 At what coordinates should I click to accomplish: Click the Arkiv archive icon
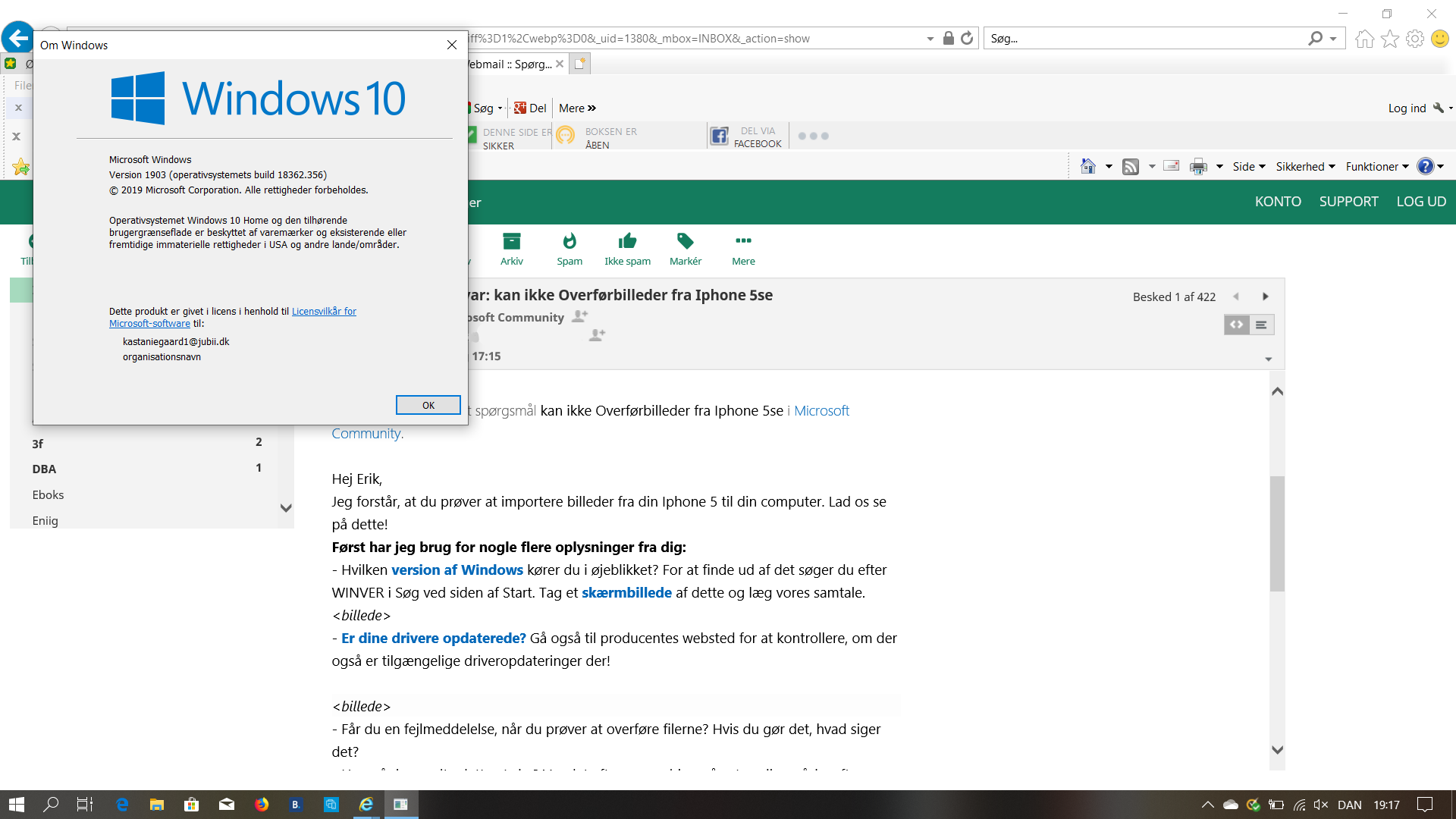512,242
